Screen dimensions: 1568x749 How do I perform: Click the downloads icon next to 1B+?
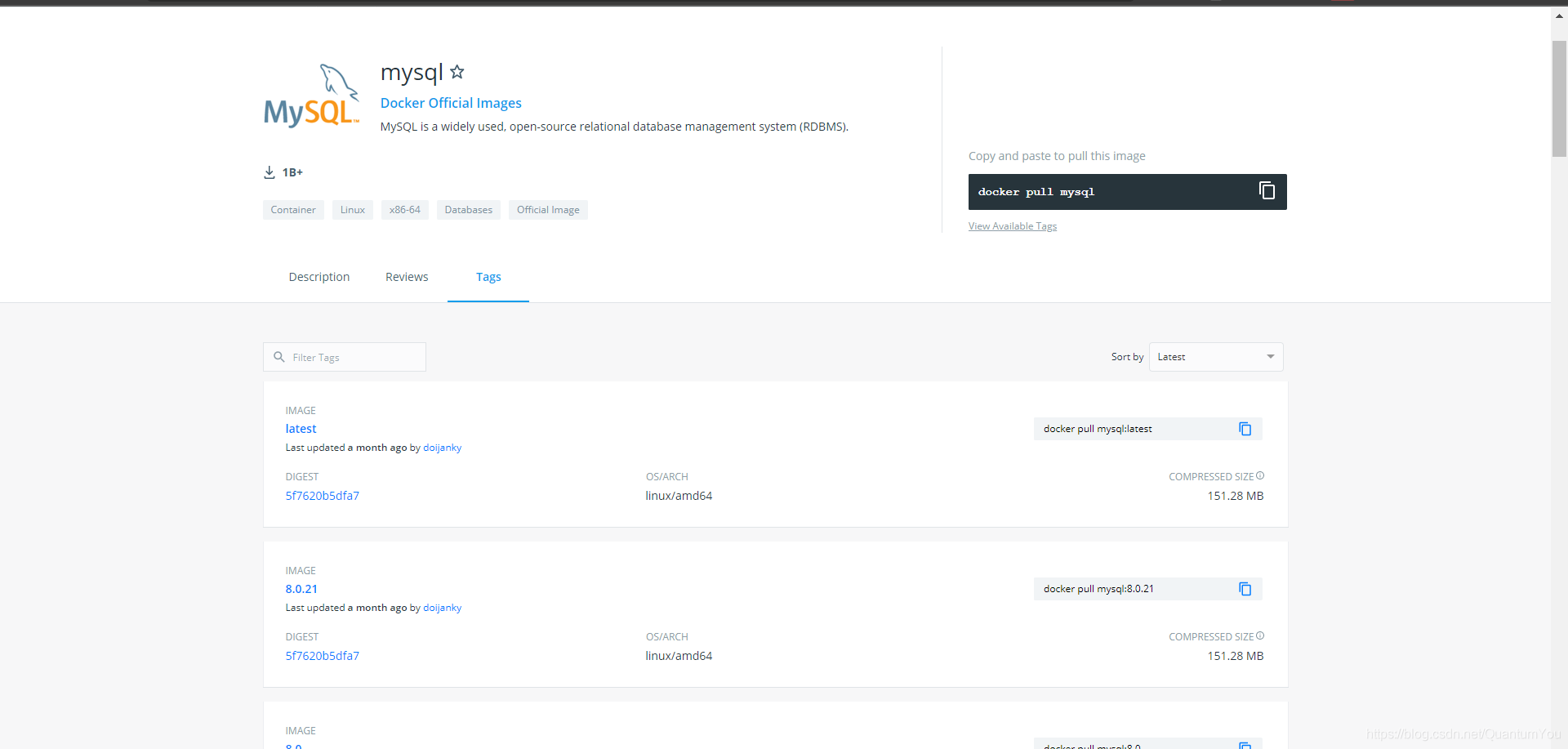coord(269,172)
